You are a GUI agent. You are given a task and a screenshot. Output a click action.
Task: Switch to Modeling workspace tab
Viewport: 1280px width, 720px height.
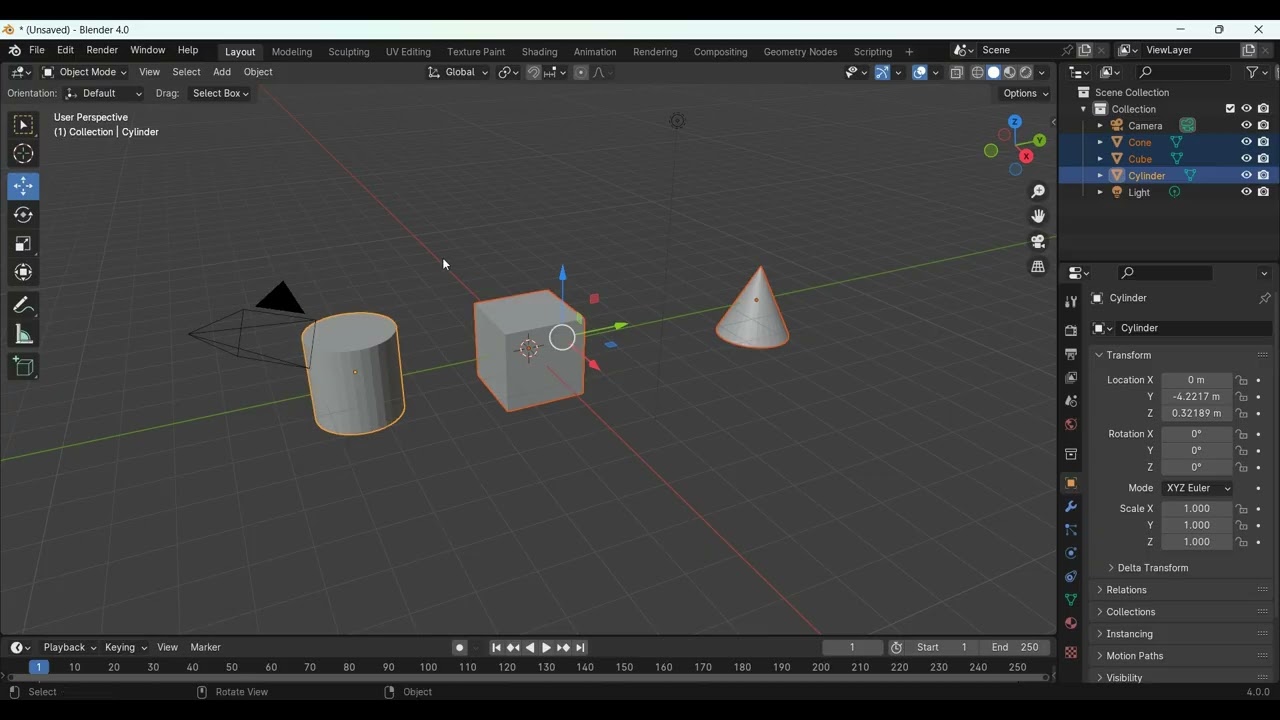point(292,52)
